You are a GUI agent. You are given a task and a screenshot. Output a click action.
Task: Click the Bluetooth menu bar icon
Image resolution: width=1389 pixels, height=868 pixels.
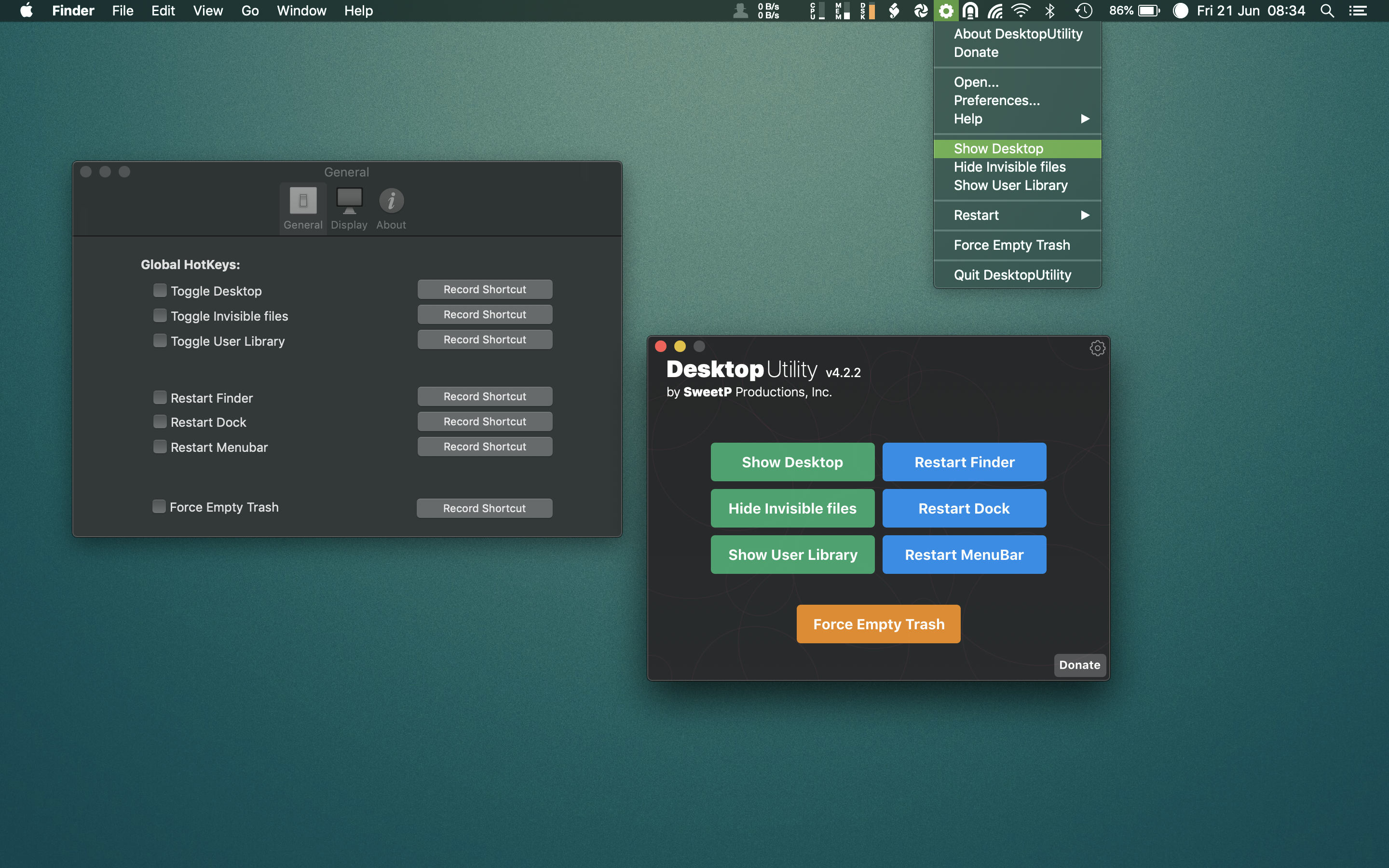1050,11
